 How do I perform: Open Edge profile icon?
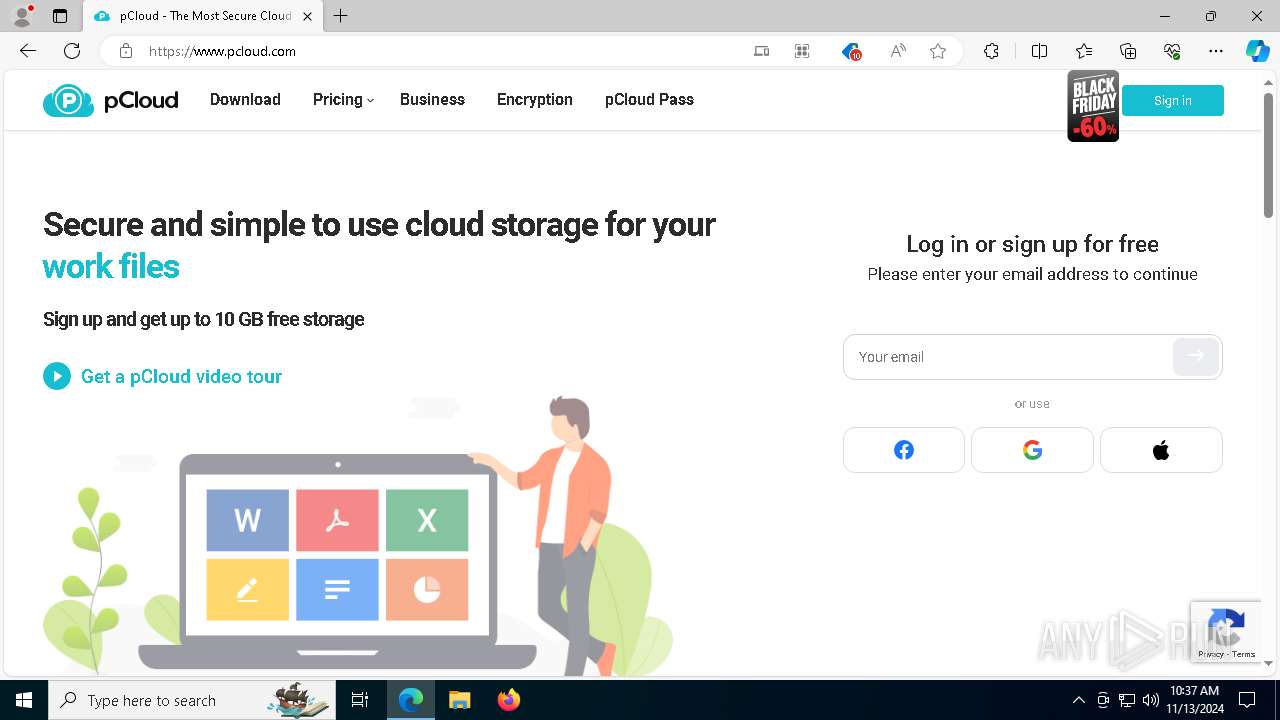pyautogui.click(x=22, y=16)
